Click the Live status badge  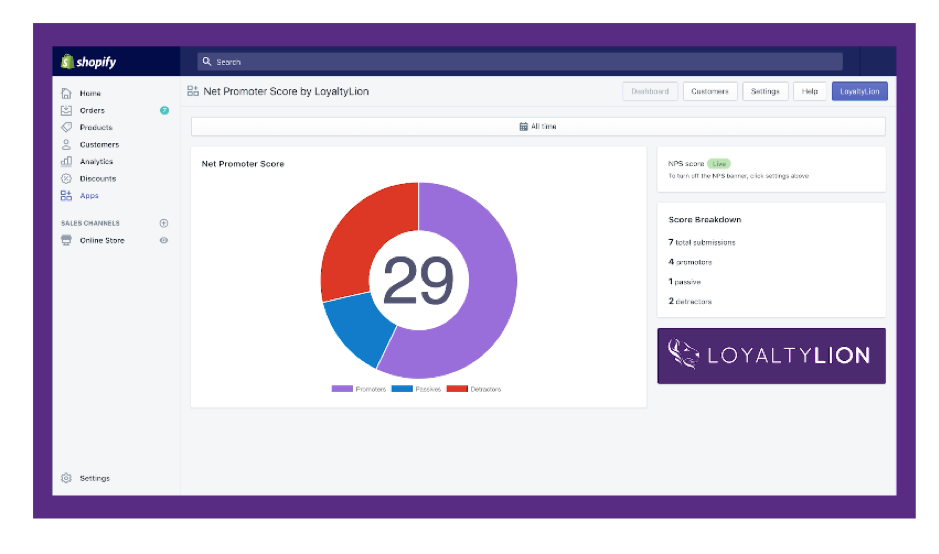(719, 164)
